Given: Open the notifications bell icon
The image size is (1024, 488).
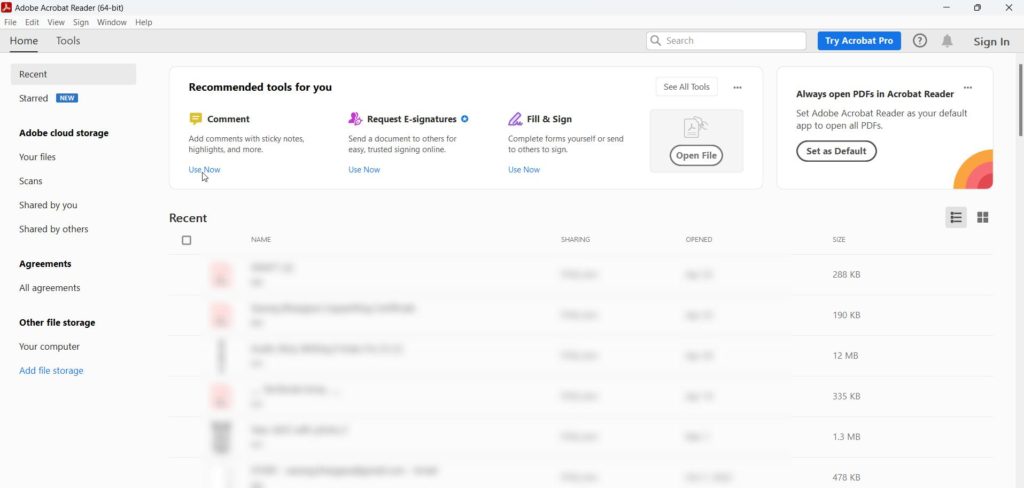Looking at the screenshot, I should (x=947, y=41).
